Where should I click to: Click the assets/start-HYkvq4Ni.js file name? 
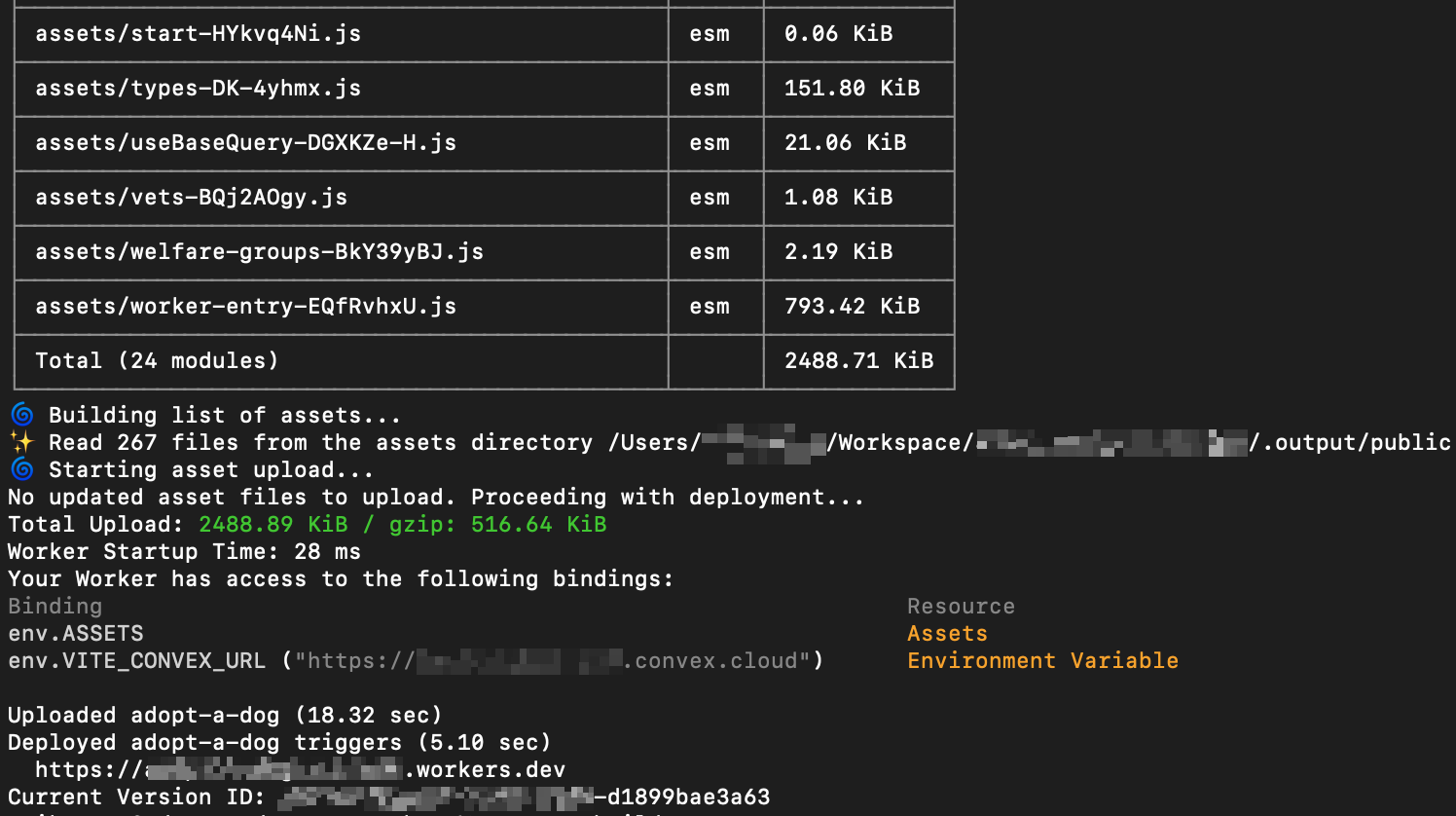coord(198,34)
